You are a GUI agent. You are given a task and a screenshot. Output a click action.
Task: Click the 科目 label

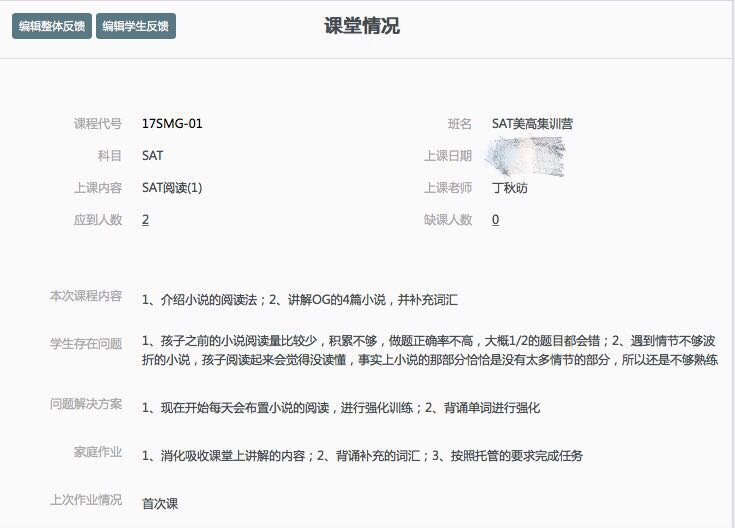109,156
